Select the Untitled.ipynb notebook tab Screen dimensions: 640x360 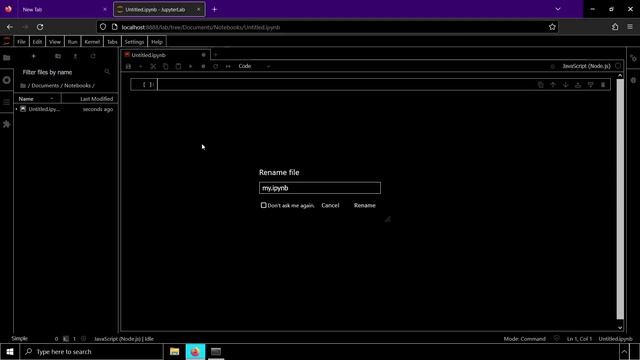(x=165, y=55)
